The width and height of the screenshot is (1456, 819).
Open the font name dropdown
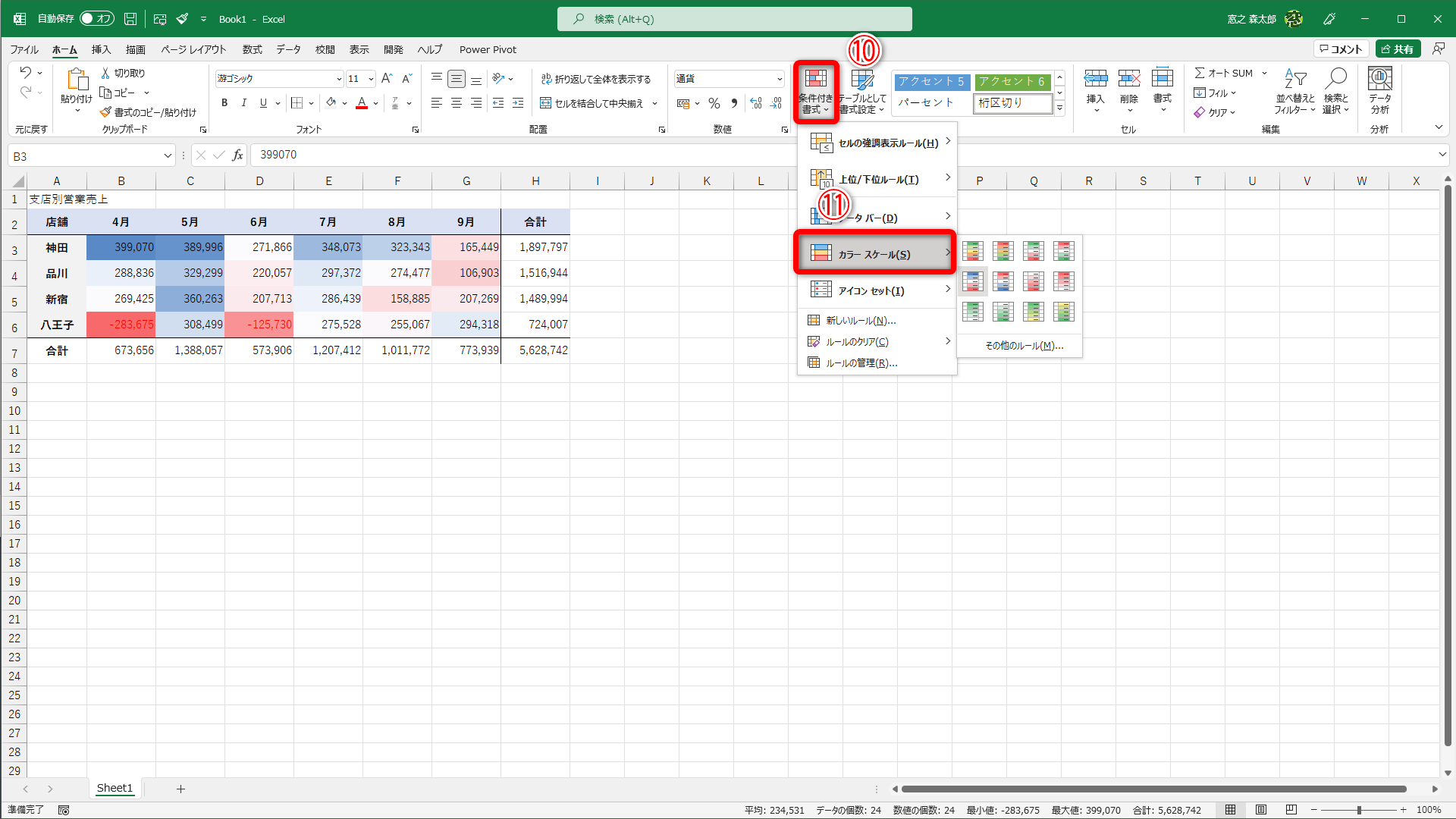pyautogui.click(x=339, y=79)
